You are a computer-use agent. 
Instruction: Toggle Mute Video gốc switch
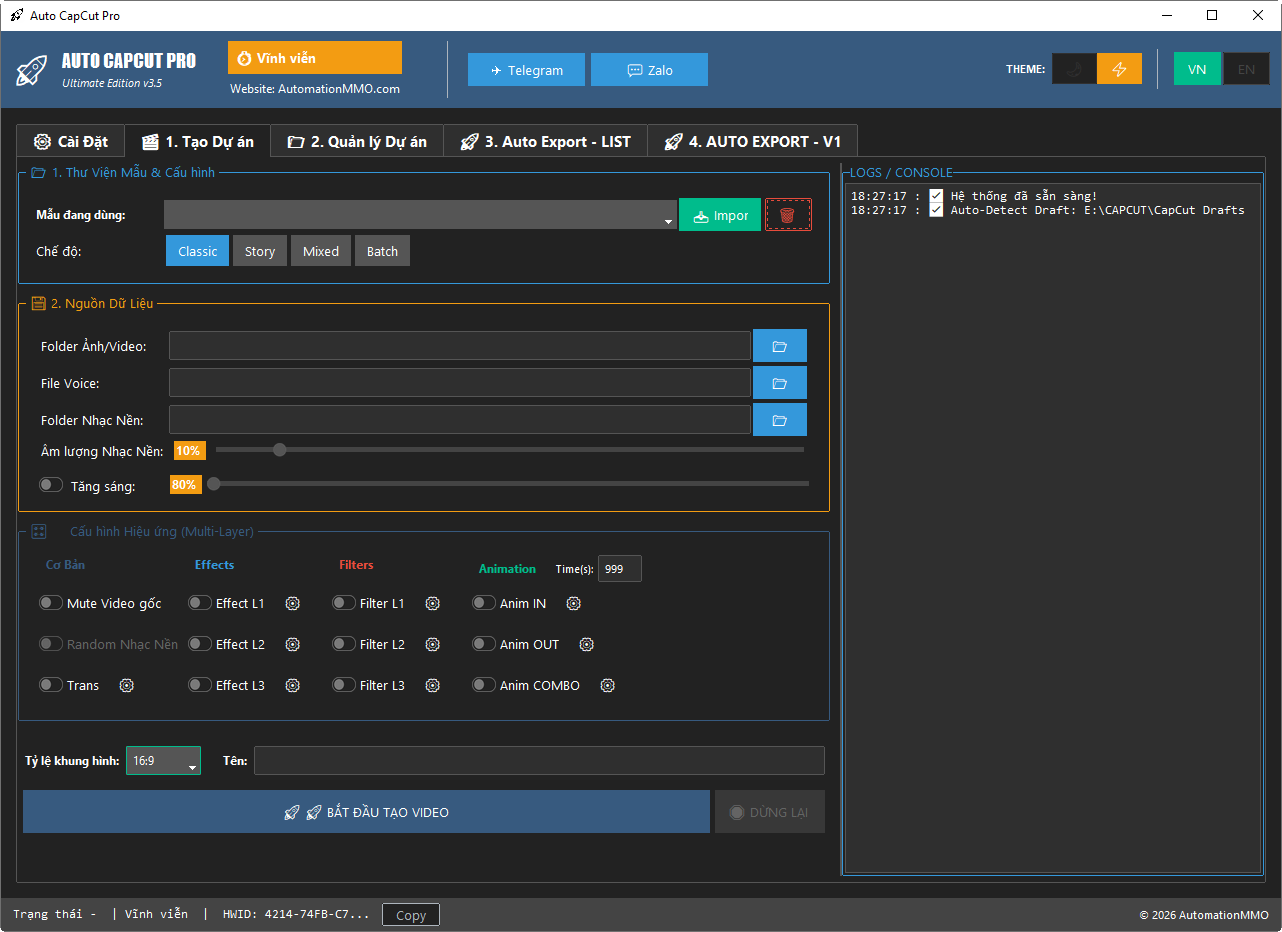coord(51,603)
